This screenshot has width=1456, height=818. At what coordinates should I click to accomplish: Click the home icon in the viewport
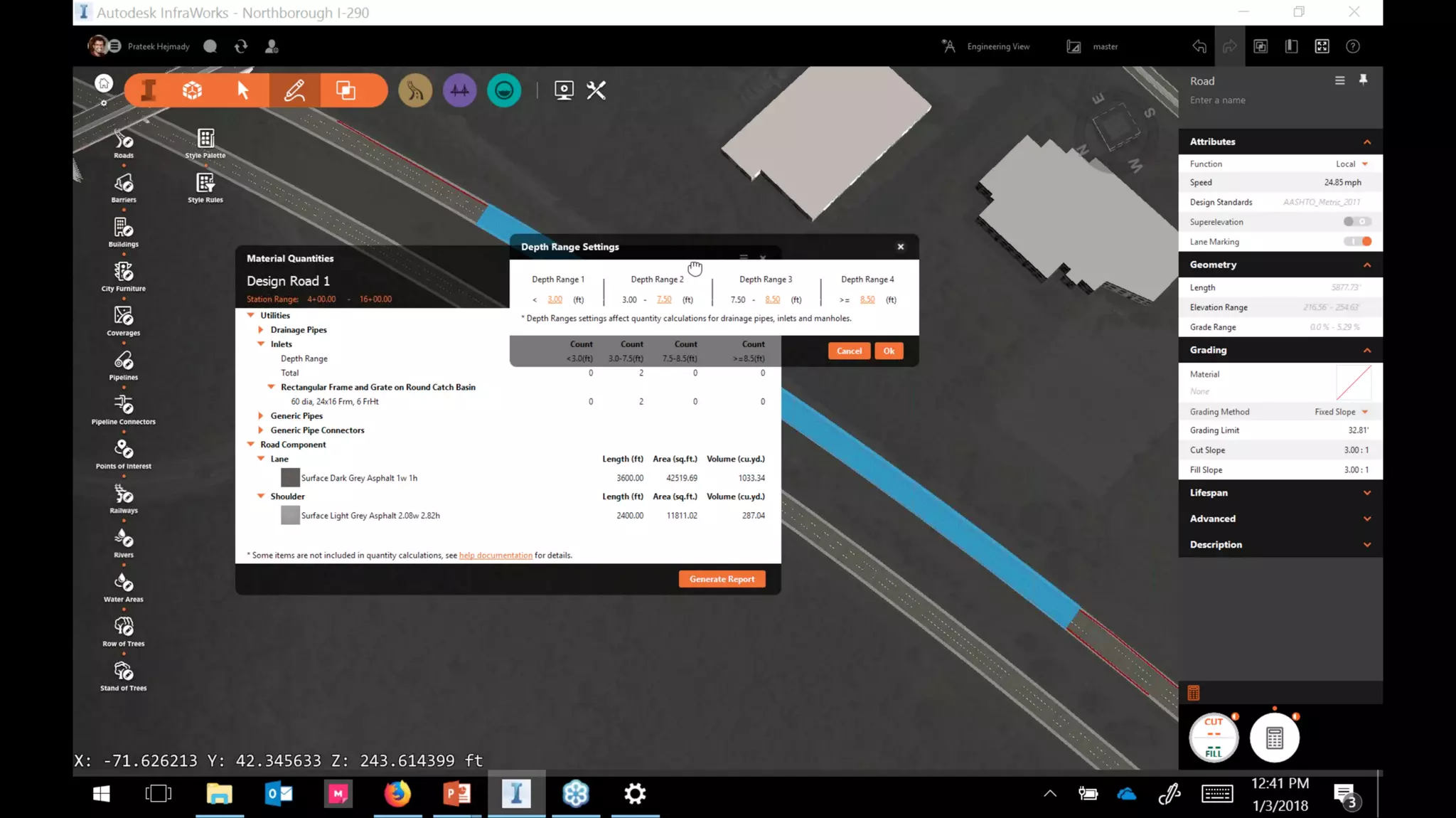click(x=104, y=83)
